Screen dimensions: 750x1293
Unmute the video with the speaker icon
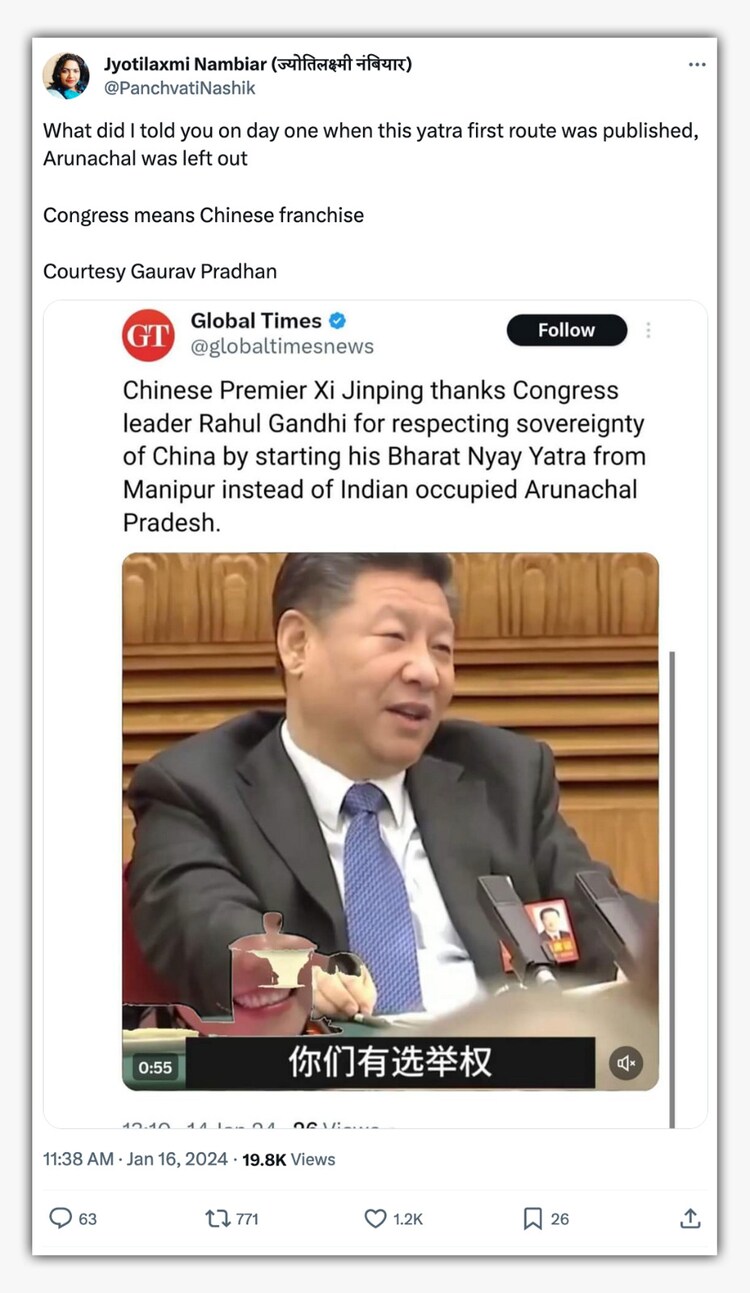point(627,1064)
